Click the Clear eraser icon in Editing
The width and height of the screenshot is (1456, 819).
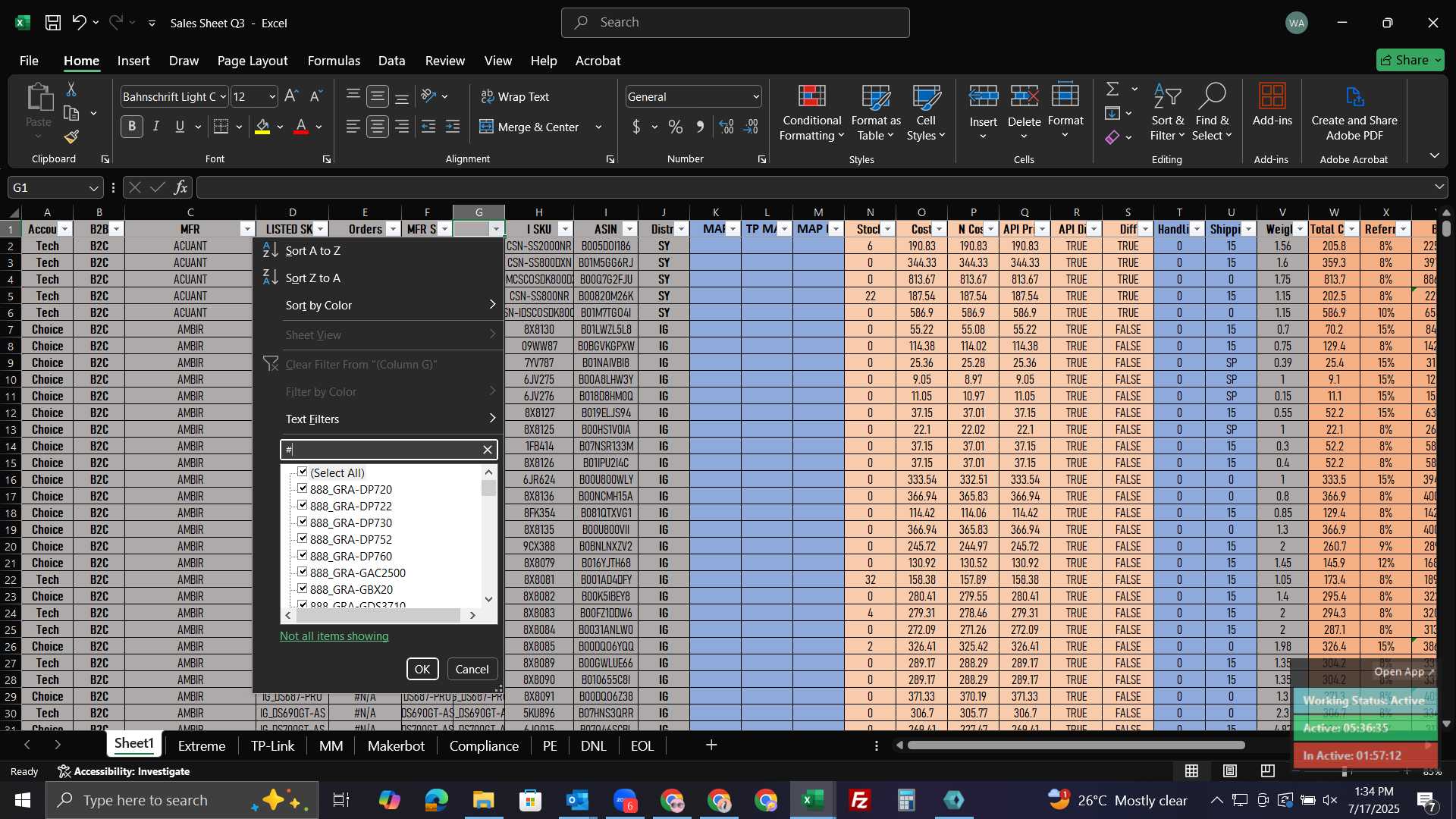[1112, 137]
